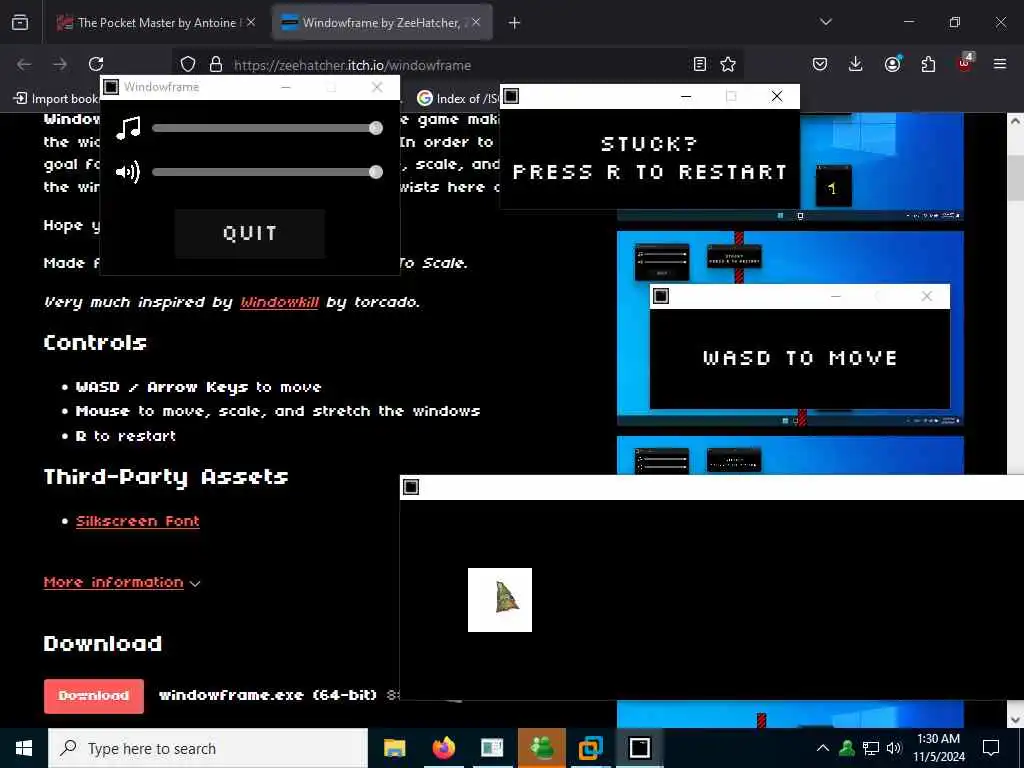Click the windowframe.exe (64-bit) filename text
1024x768 pixels.
click(268, 695)
